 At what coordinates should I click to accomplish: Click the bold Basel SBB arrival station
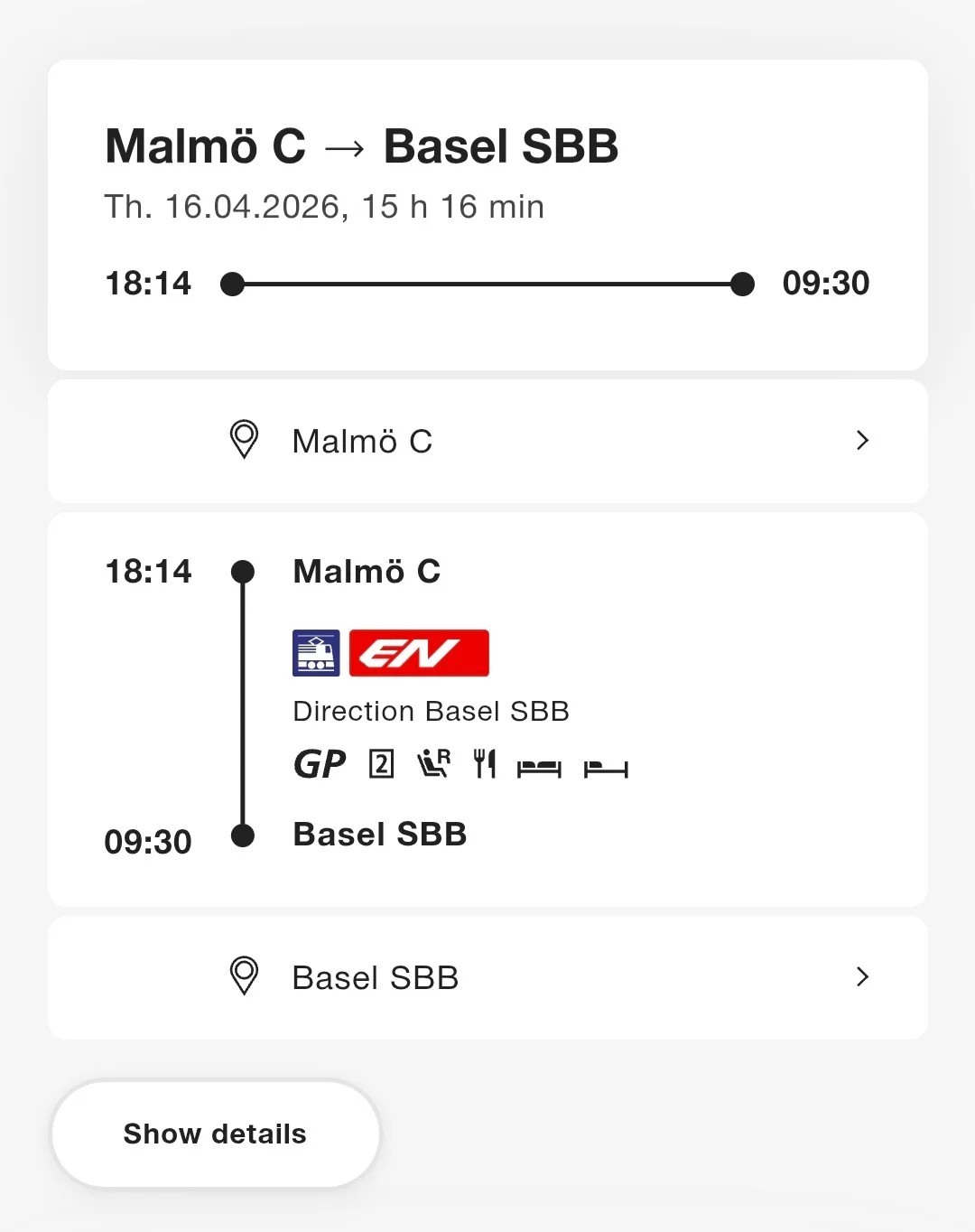380,835
